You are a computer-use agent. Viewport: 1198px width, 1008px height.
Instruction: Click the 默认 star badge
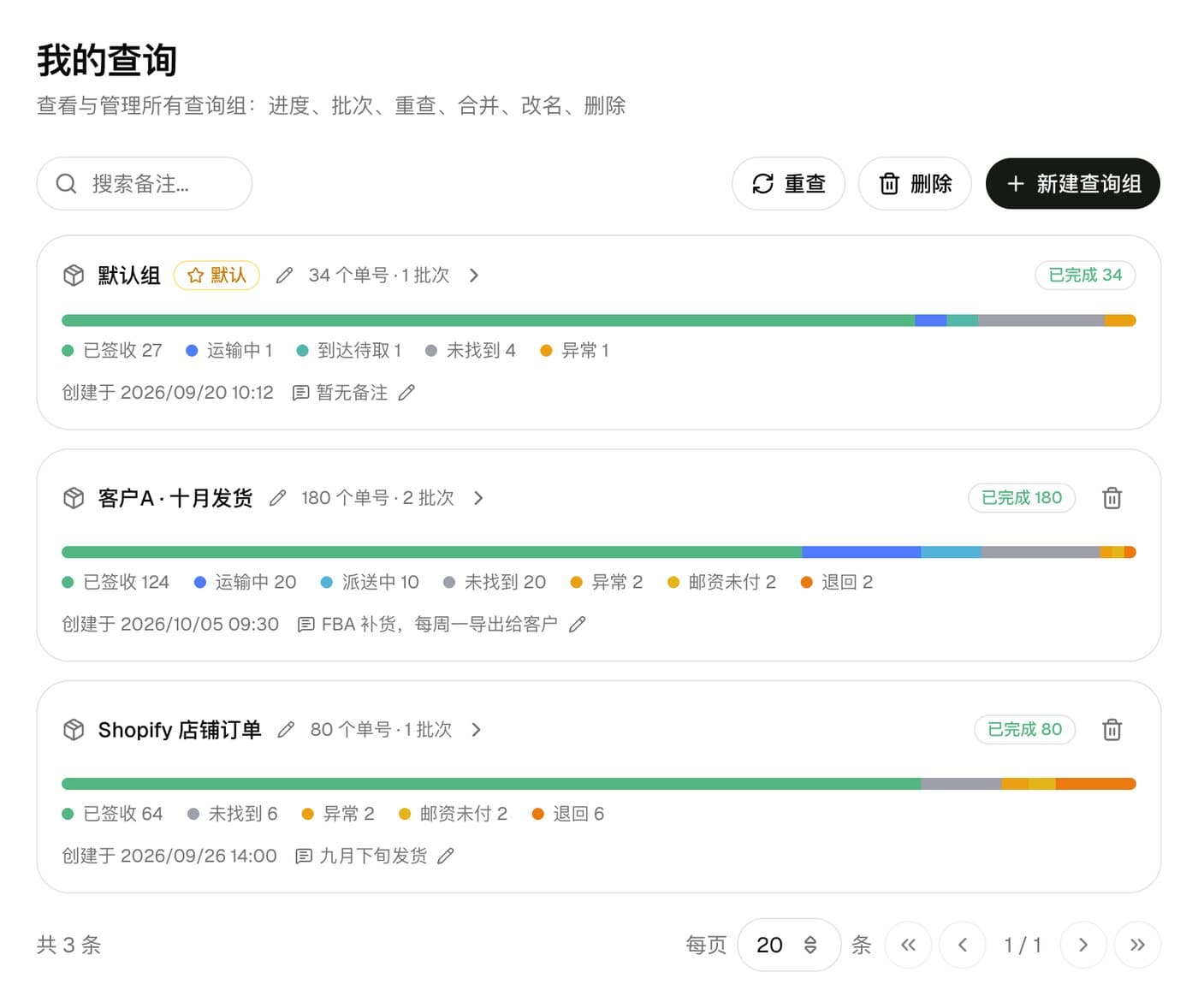pos(216,276)
